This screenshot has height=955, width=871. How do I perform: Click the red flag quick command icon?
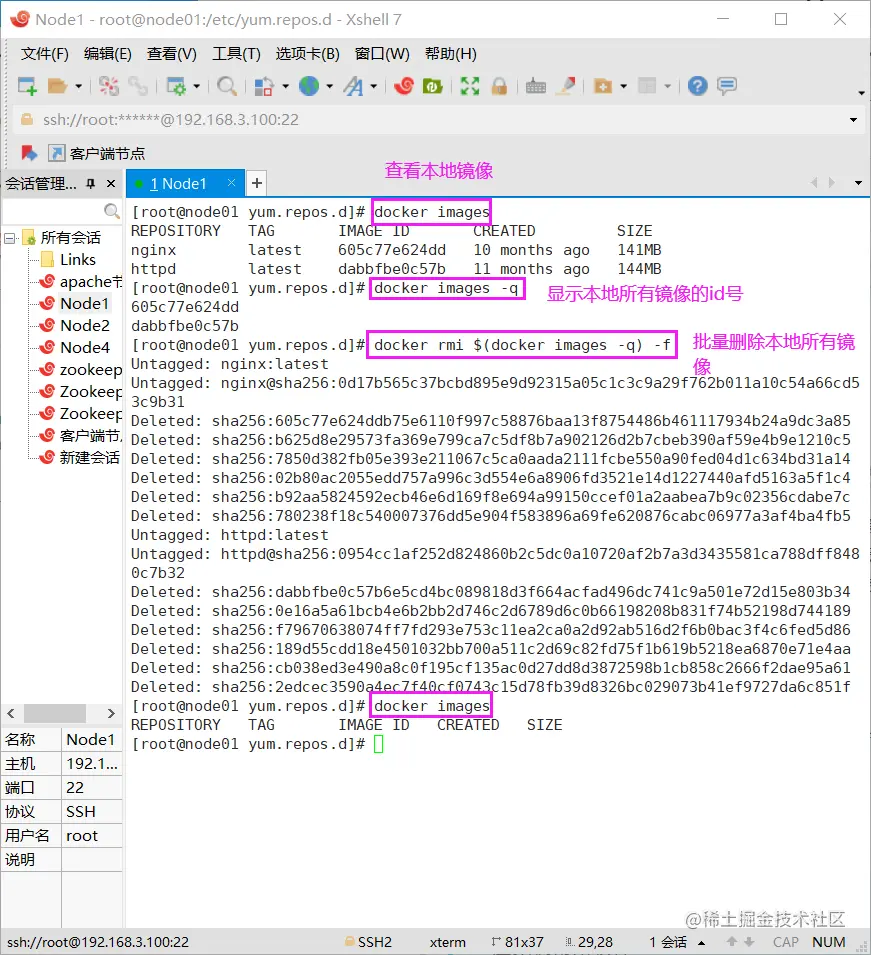pyautogui.click(x=29, y=153)
